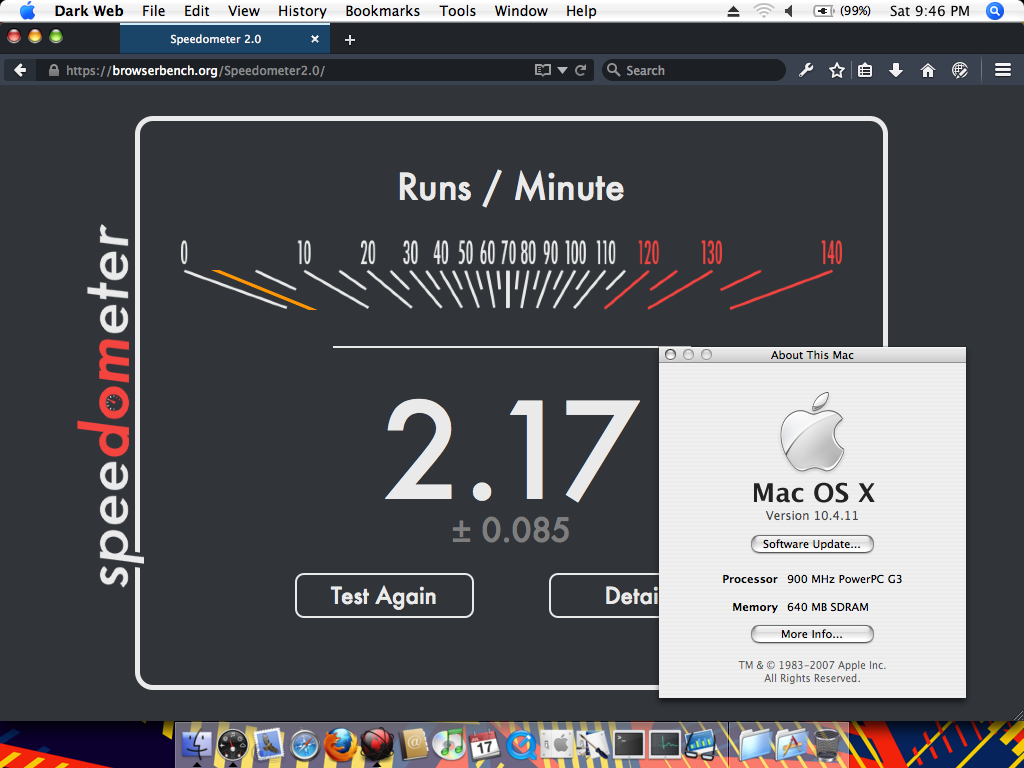Click Version 10.4.11 text in About This Mac

point(812,516)
